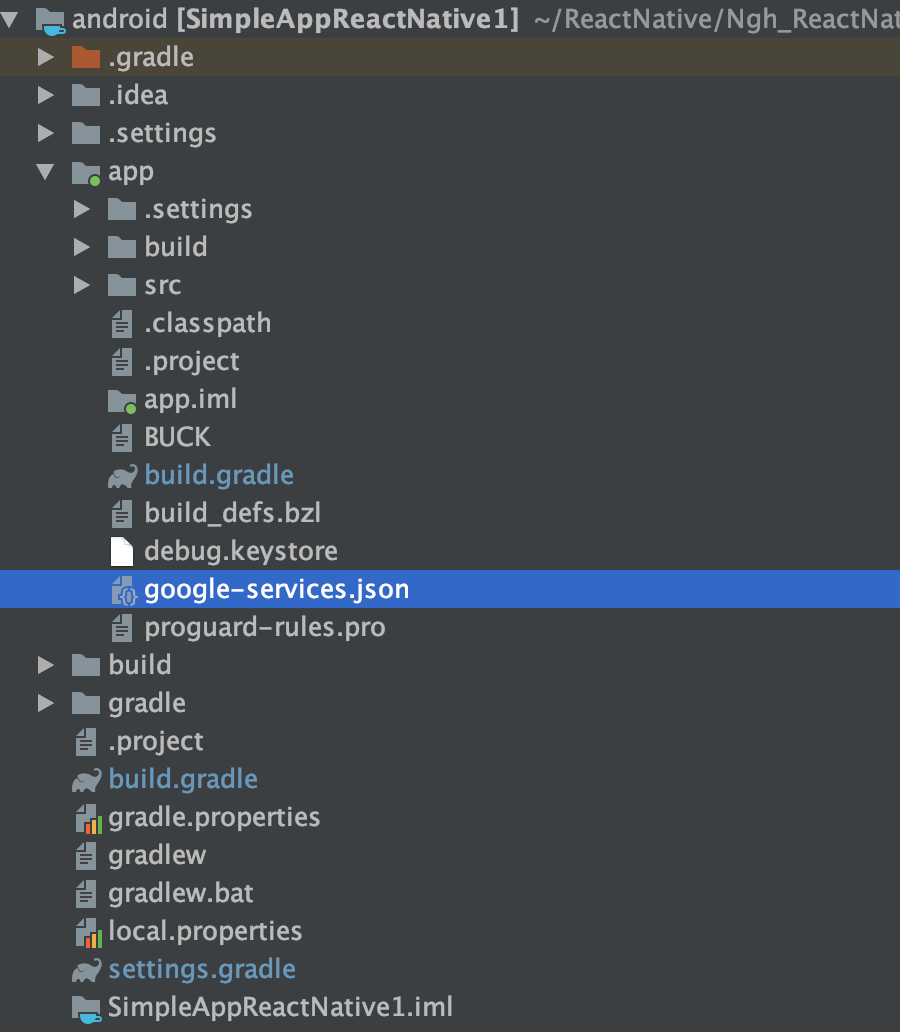This screenshot has width=900, height=1032.
Task: Select the .classpath file
Action: tap(207, 324)
